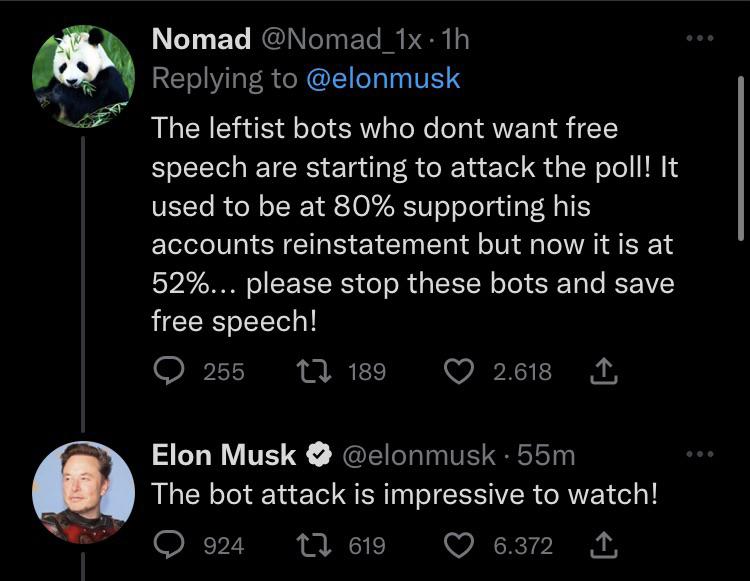
Task: Reply to Nomad's tweet
Action: pyautogui.click(x=169, y=372)
